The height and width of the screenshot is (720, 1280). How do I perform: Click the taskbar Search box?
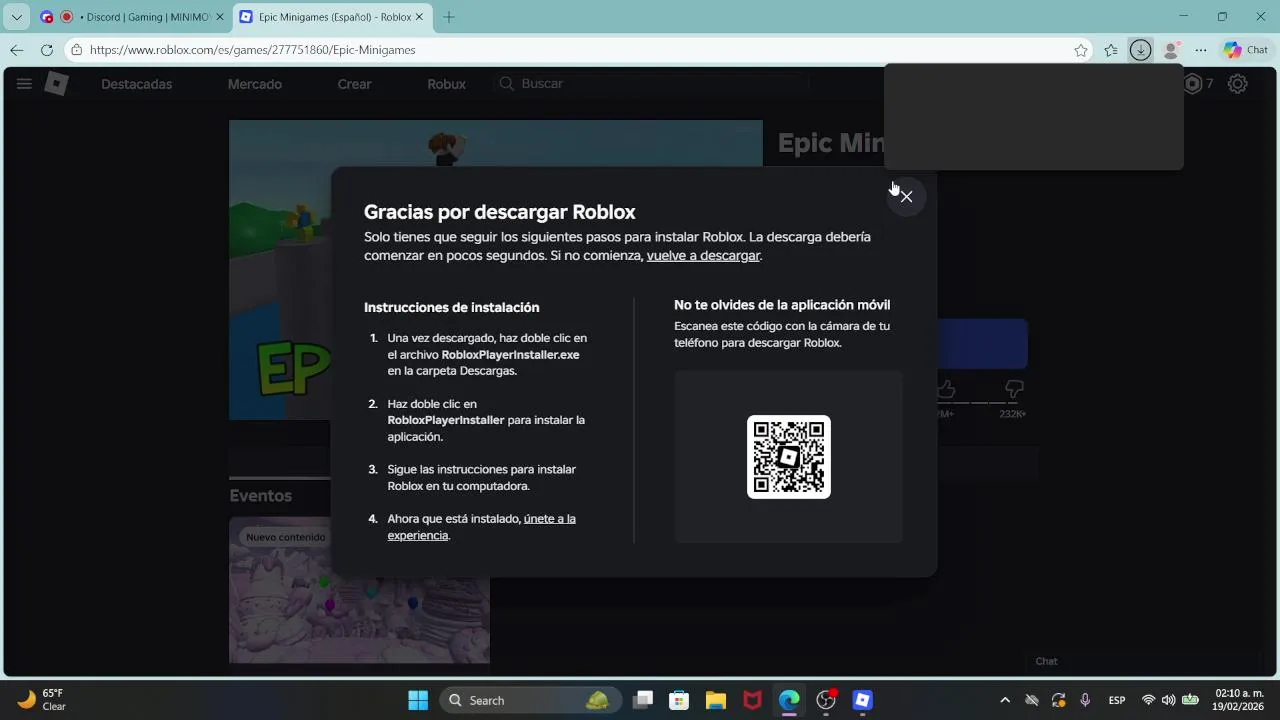click(530, 700)
